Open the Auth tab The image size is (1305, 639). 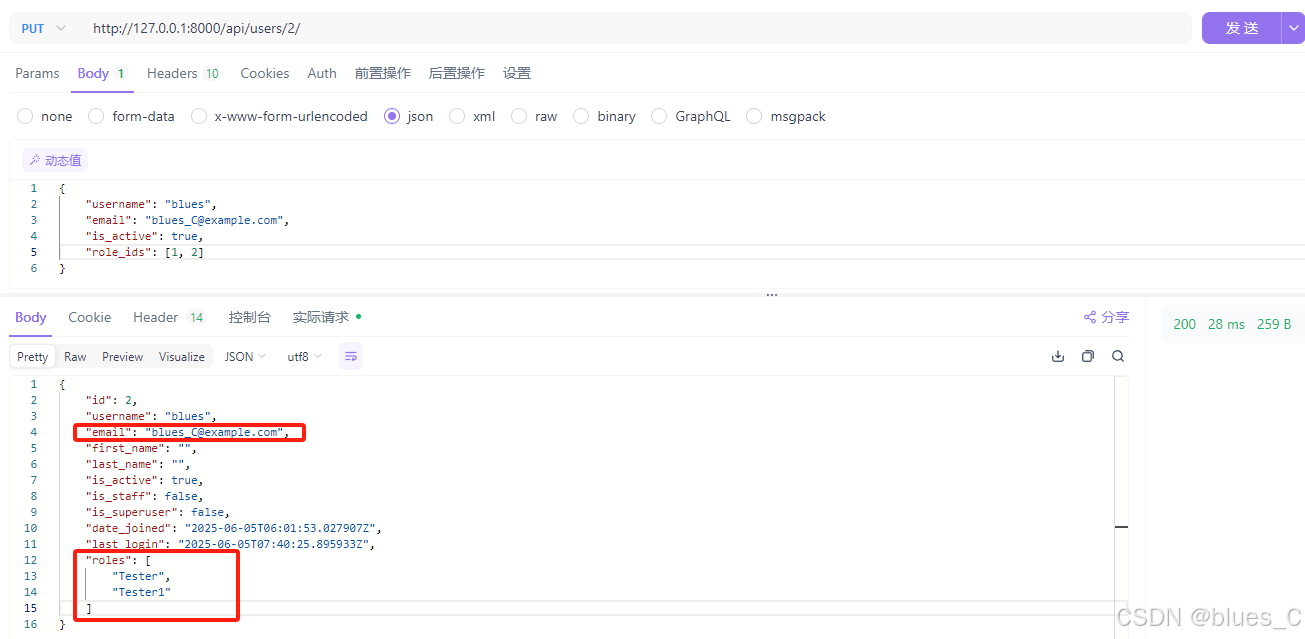tap(322, 73)
